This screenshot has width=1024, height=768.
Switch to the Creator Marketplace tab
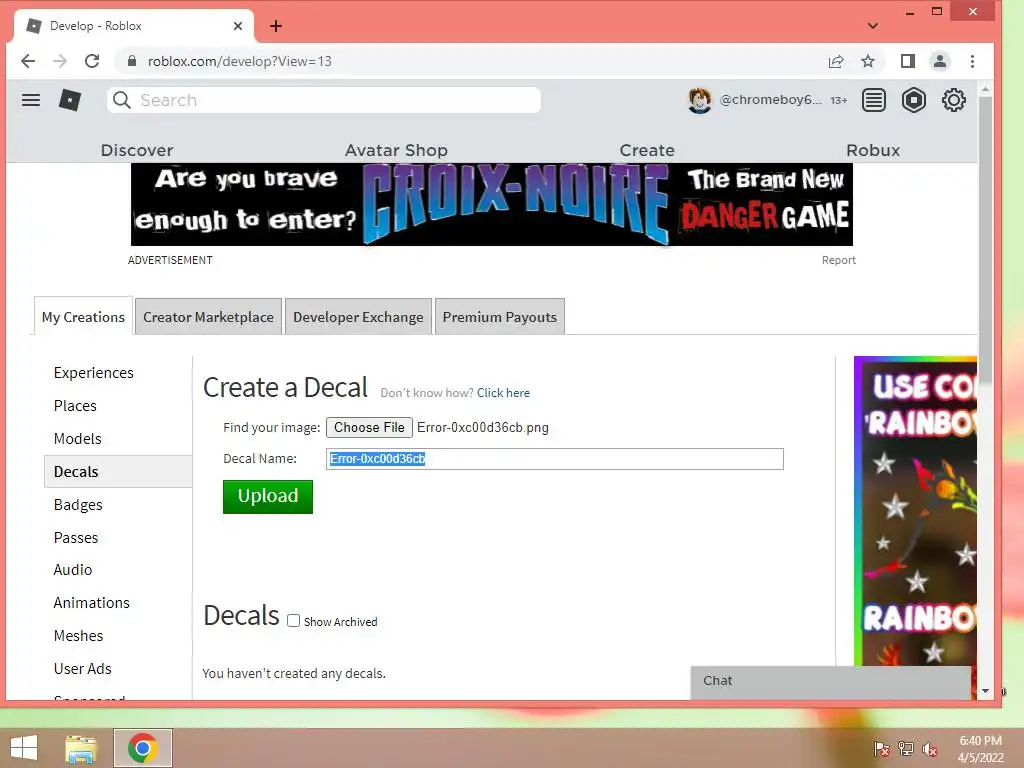pyautogui.click(x=208, y=317)
